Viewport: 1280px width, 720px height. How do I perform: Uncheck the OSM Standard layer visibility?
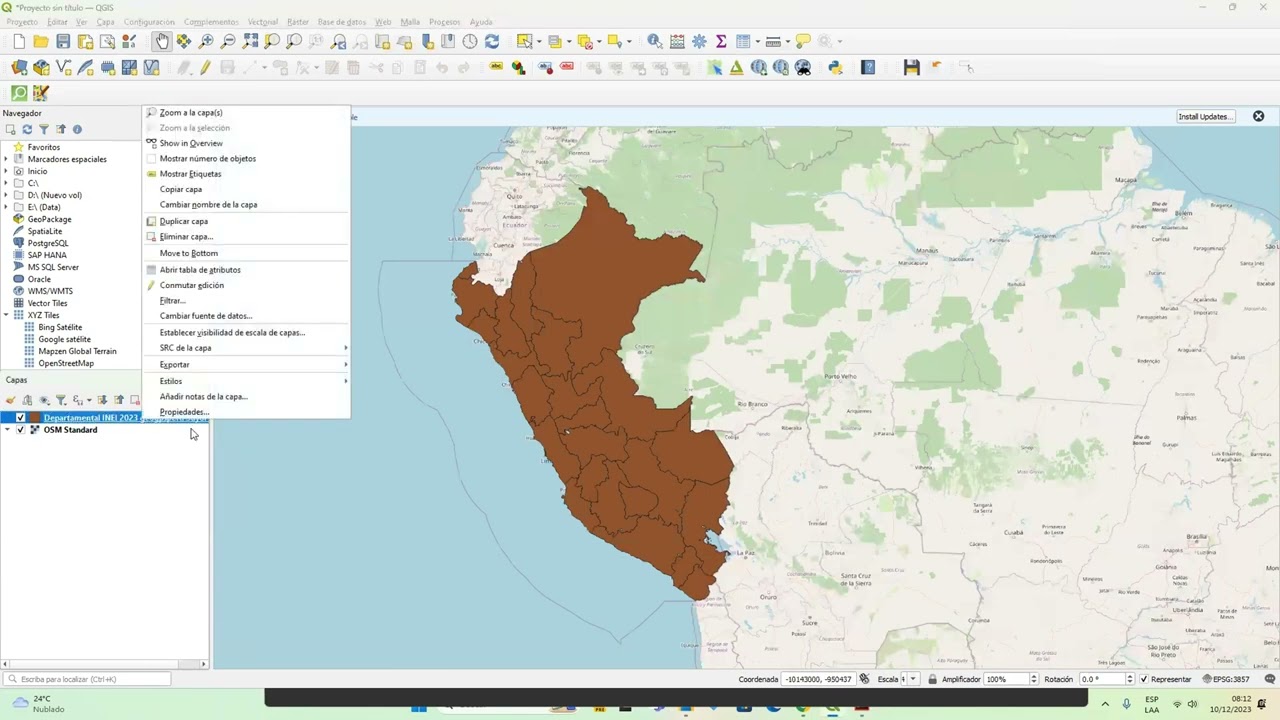coord(20,430)
